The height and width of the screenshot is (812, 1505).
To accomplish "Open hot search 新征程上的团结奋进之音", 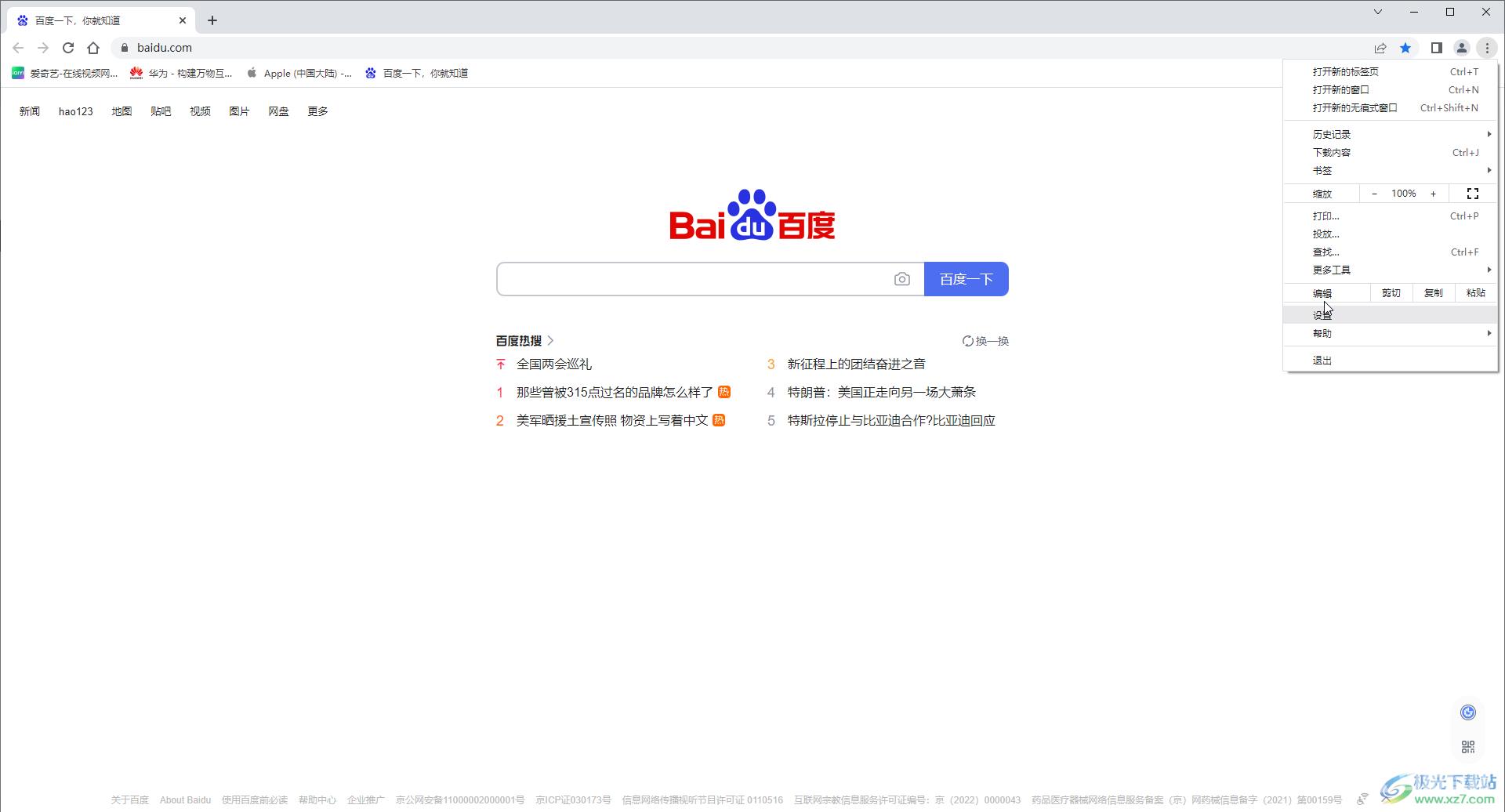I will click(x=856, y=364).
